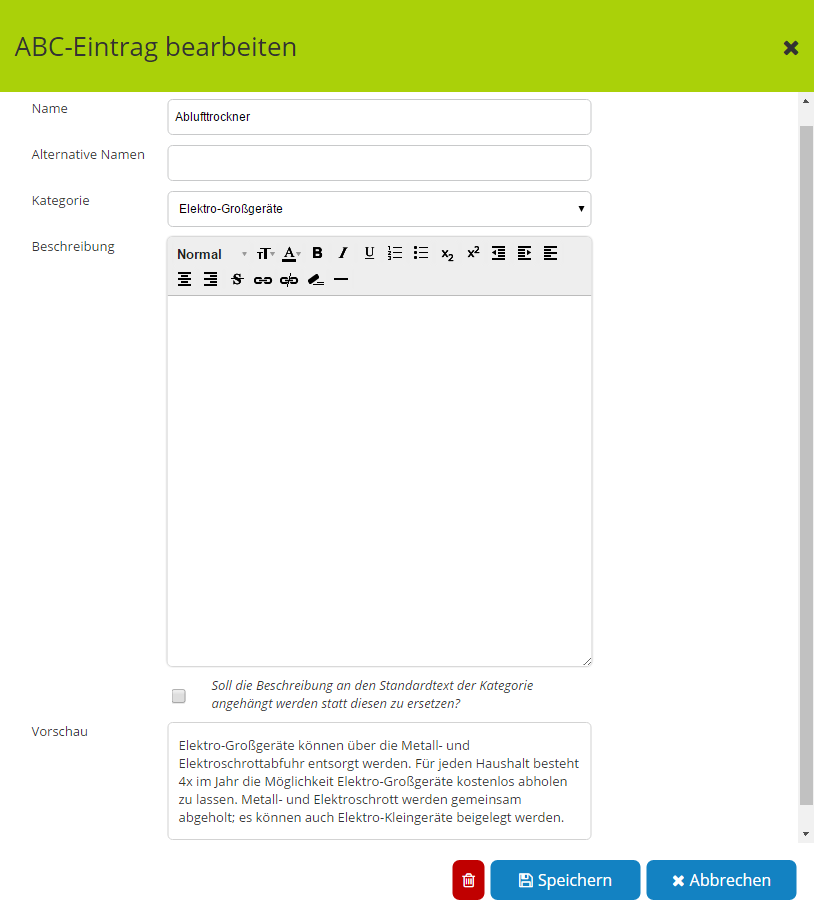The width and height of the screenshot is (814, 913).
Task: Close the ABC-Eintrag bearbeiten dialog
Action: click(x=791, y=48)
